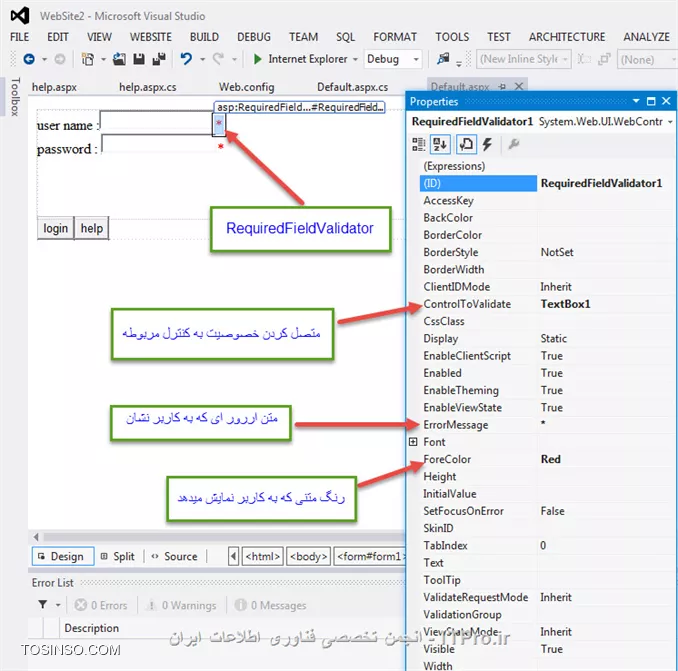The width and height of the screenshot is (678, 671).
Task: Click the Navigate Backward arrow icon
Action: tap(29, 59)
